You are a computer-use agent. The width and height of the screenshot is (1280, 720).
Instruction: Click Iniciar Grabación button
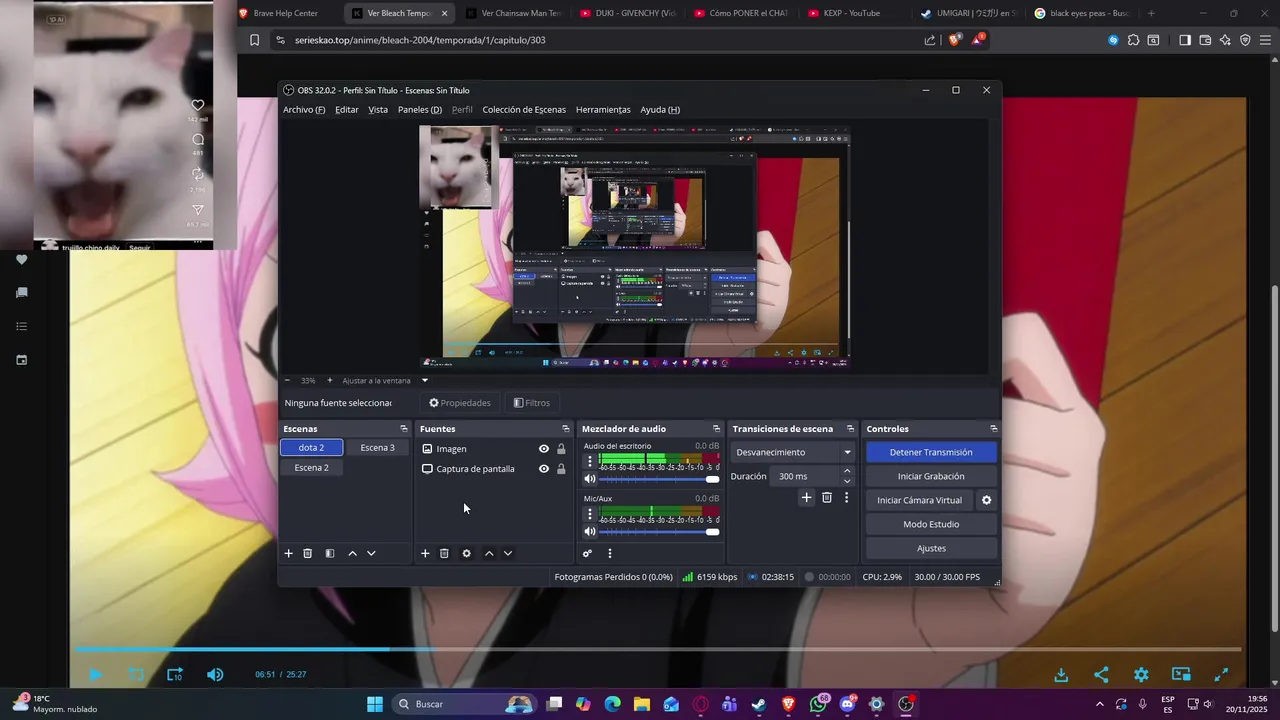[931, 476]
